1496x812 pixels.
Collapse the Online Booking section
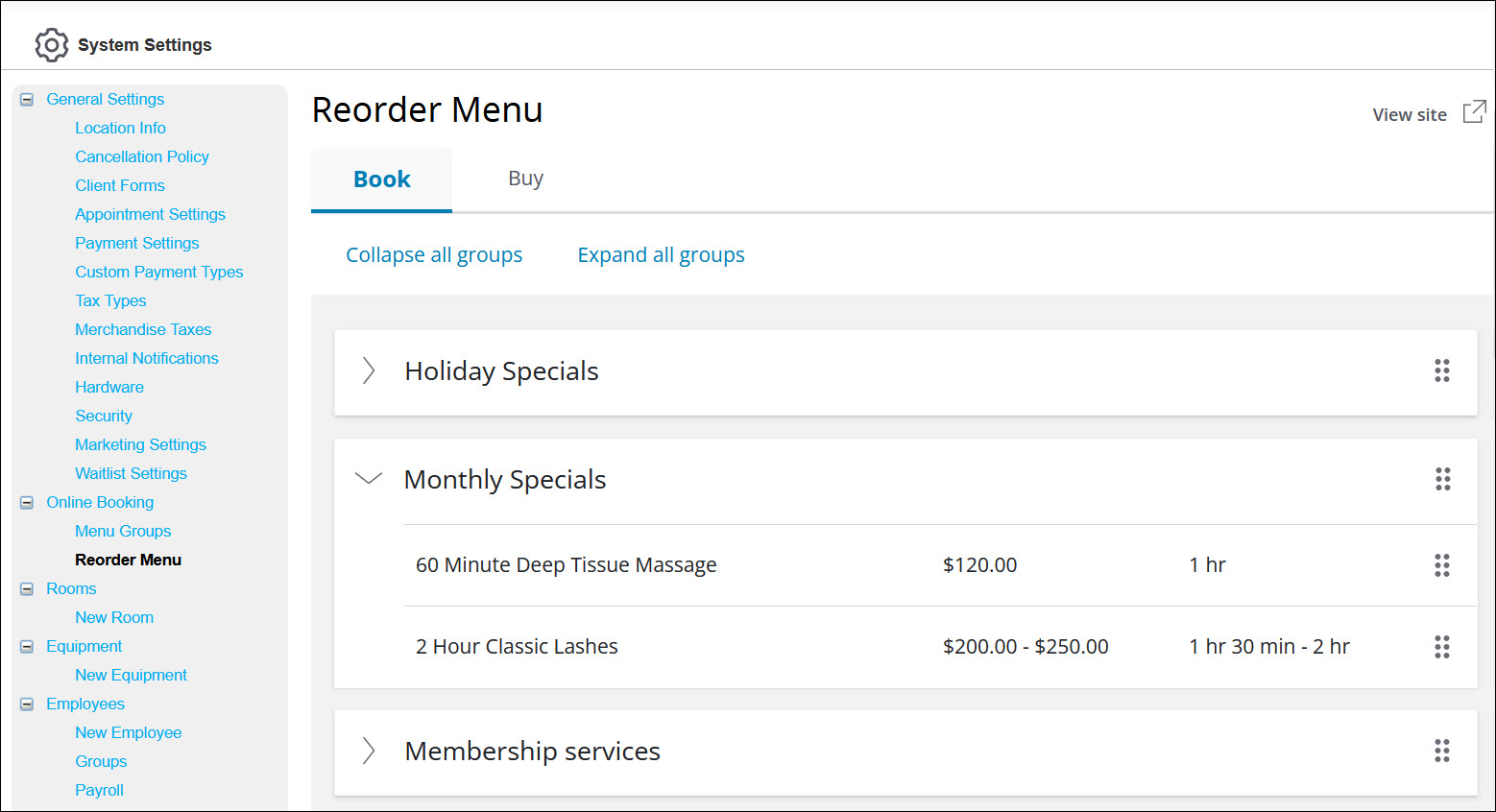(x=26, y=502)
